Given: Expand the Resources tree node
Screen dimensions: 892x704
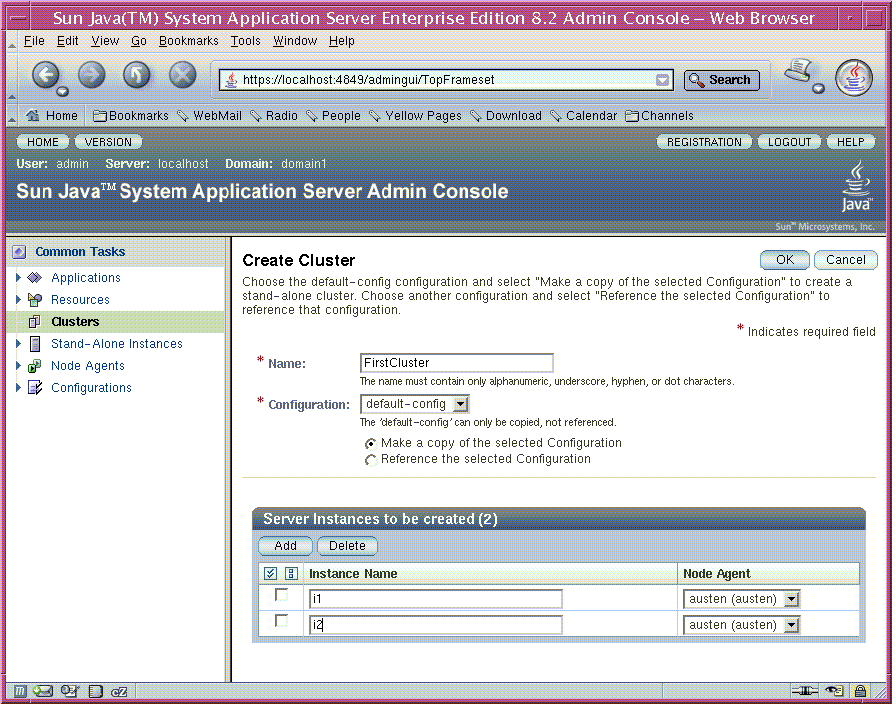Looking at the screenshot, I should (x=18, y=300).
